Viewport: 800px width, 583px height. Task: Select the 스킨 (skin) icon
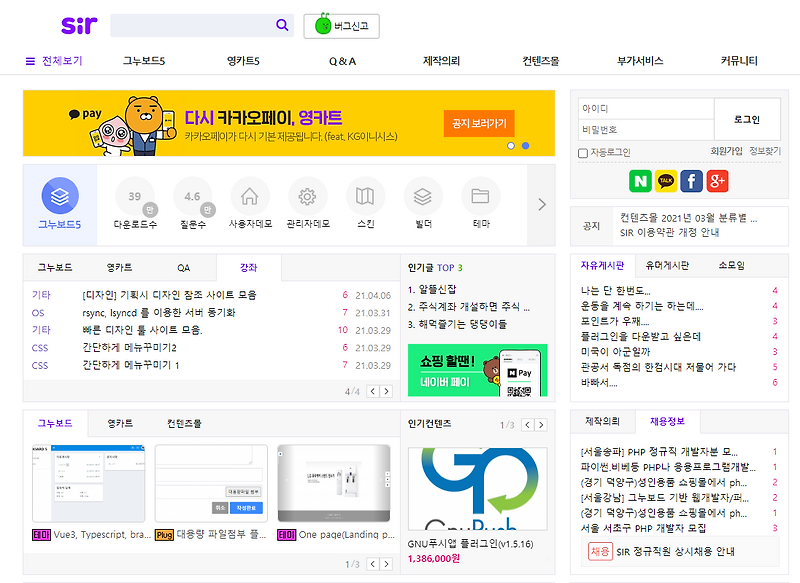point(365,197)
